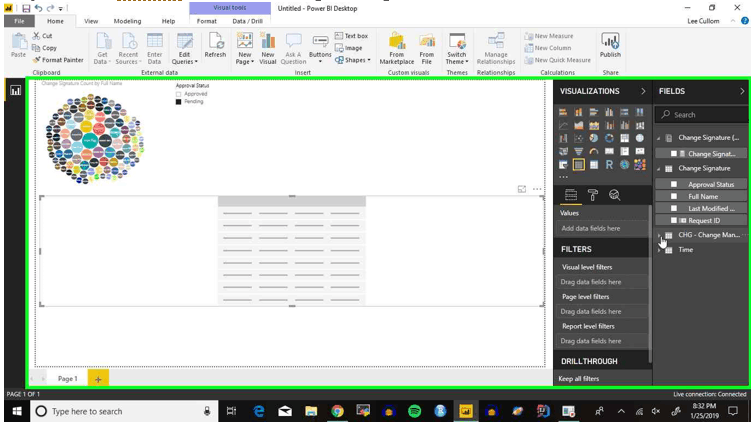This screenshot has height=422, width=753.
Task: Open the Switch Theme dropdown
Action: (456, 48)
